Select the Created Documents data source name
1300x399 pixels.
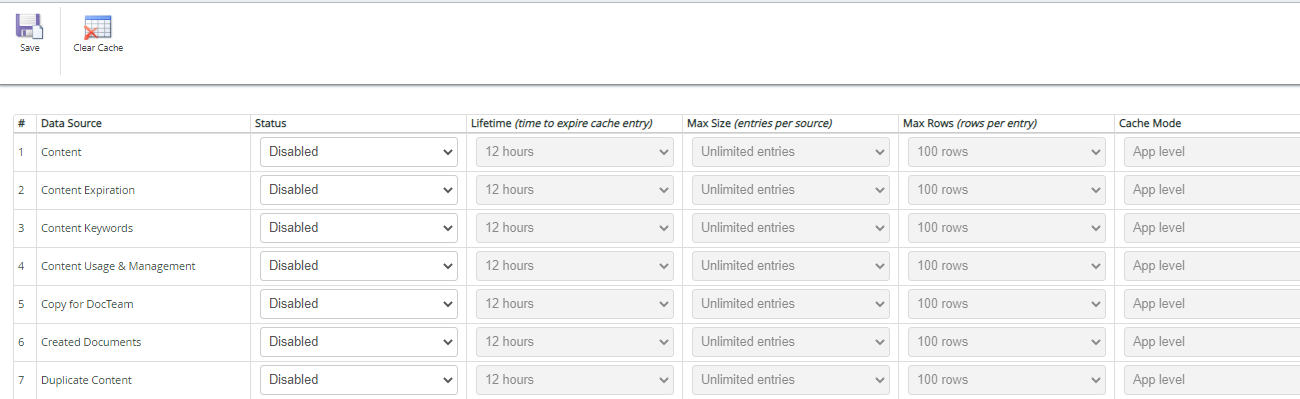coord(91,342)
